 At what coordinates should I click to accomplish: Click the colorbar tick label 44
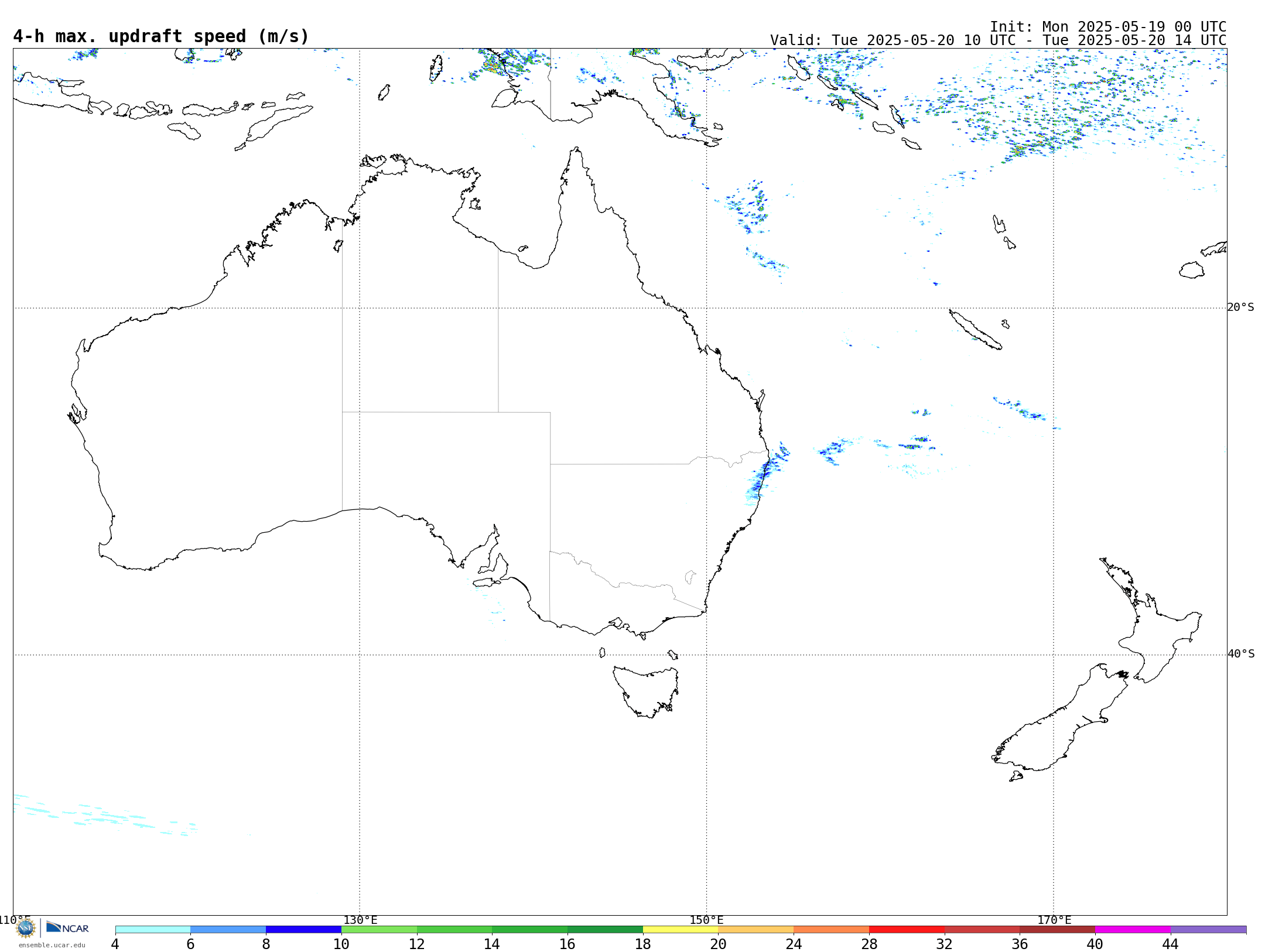pyautogui.click(x=1170, y=944)
